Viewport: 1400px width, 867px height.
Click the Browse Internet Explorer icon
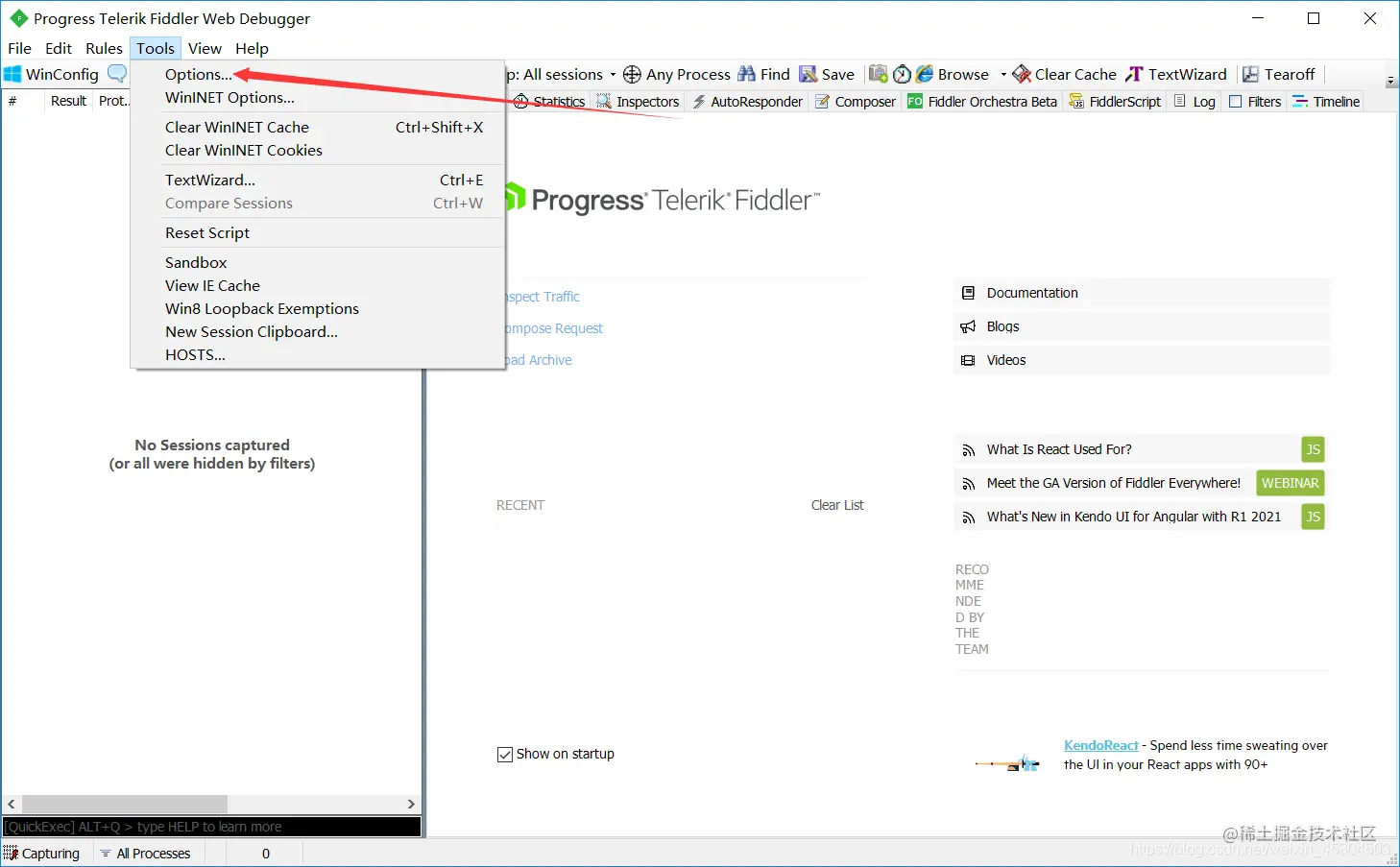point(925,74)
